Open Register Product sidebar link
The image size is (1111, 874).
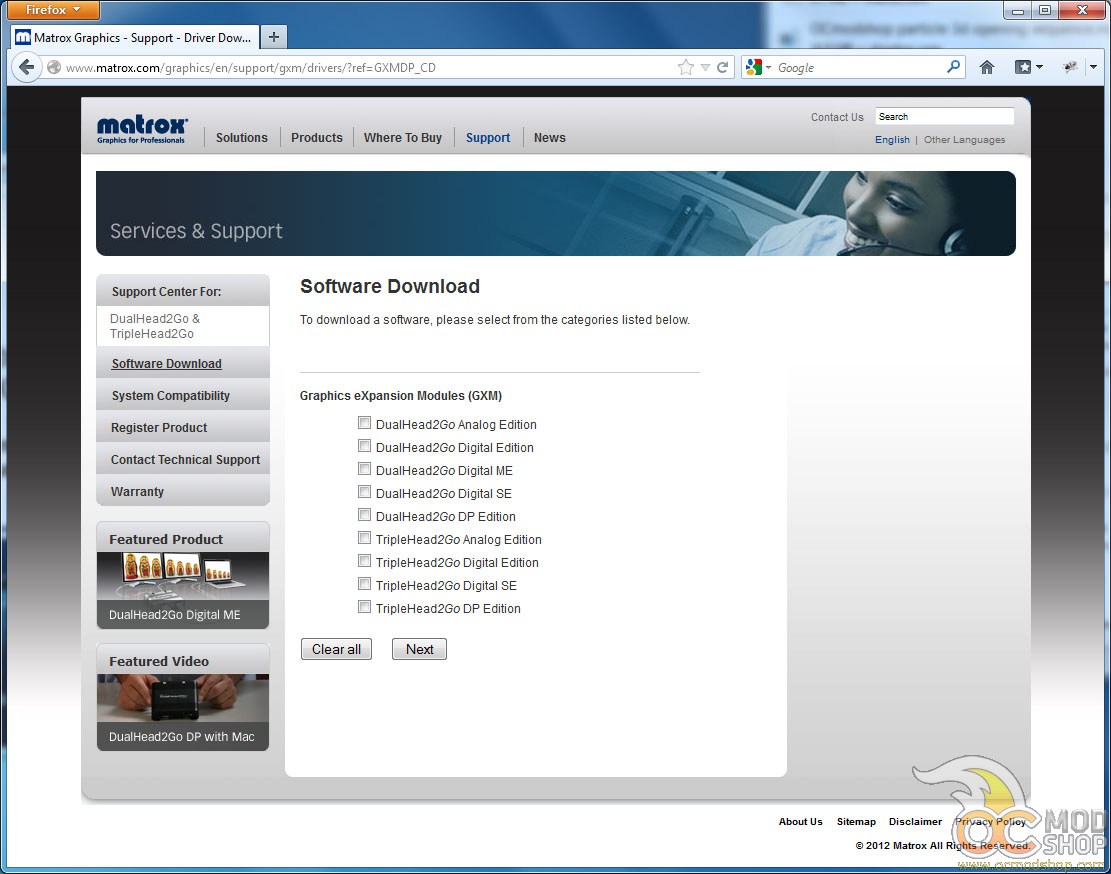point(159,427)
